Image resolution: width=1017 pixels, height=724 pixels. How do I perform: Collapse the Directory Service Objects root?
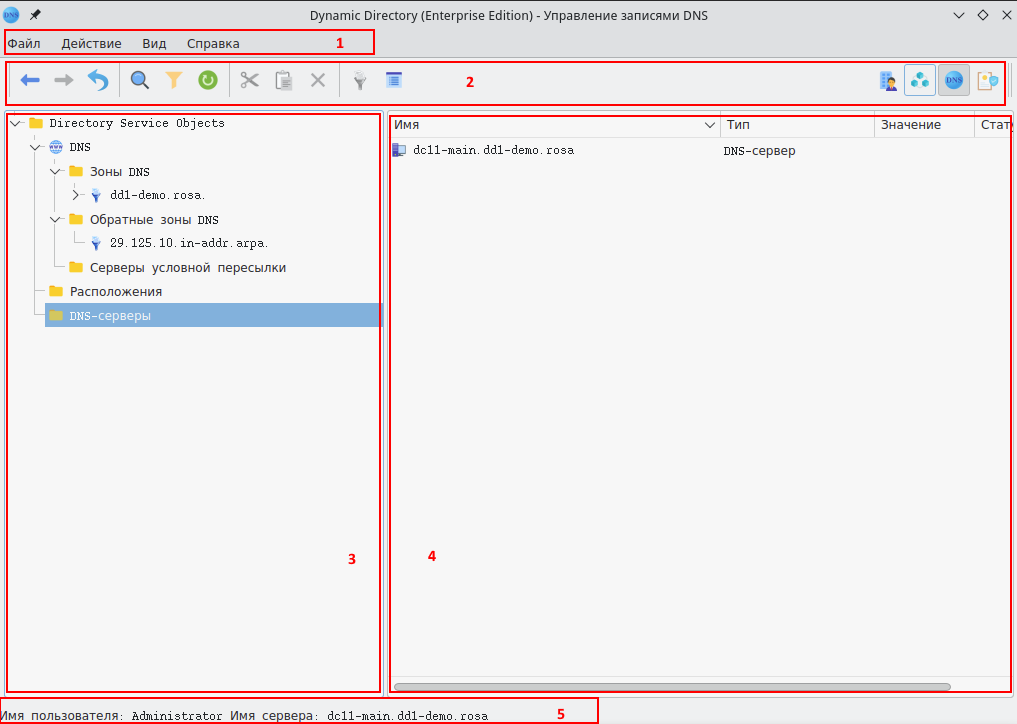(x=16, y=123)
